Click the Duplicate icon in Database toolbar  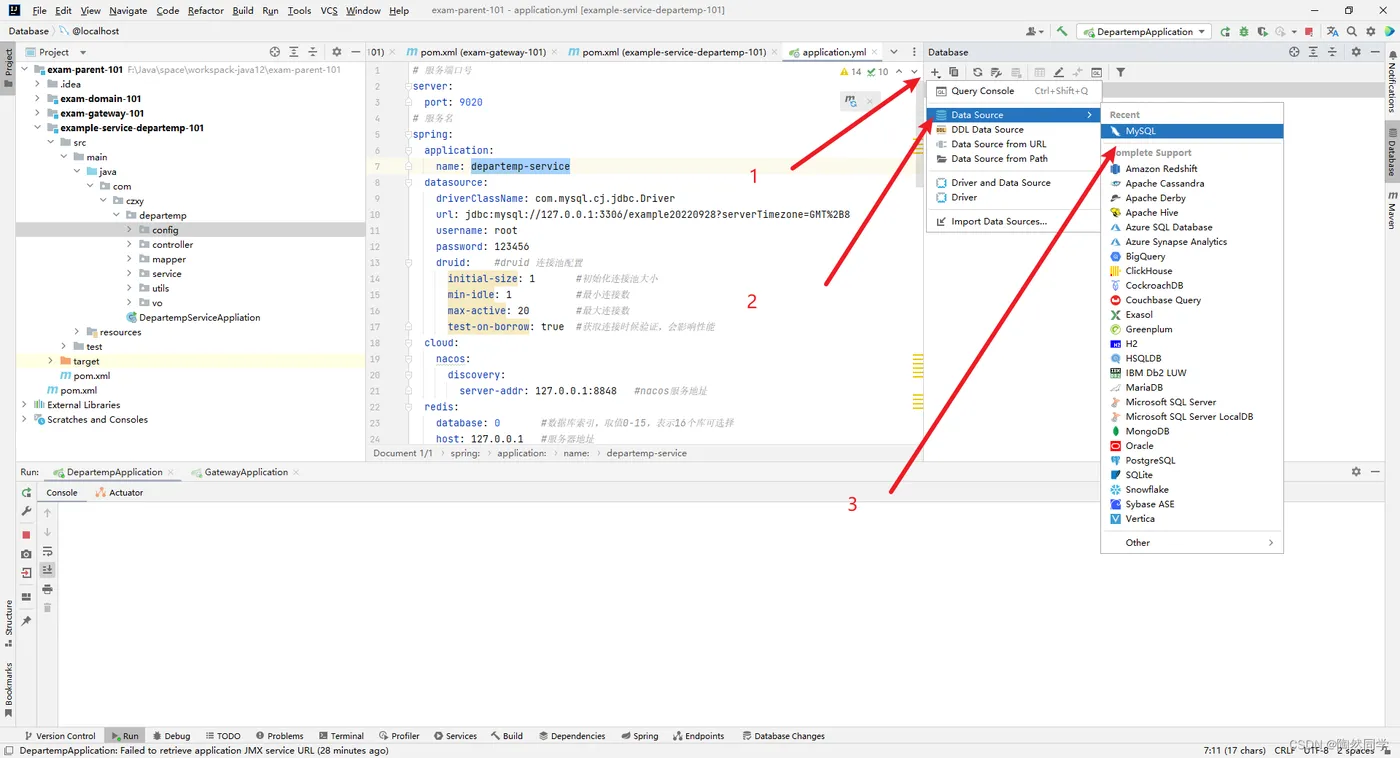point(954,72)
